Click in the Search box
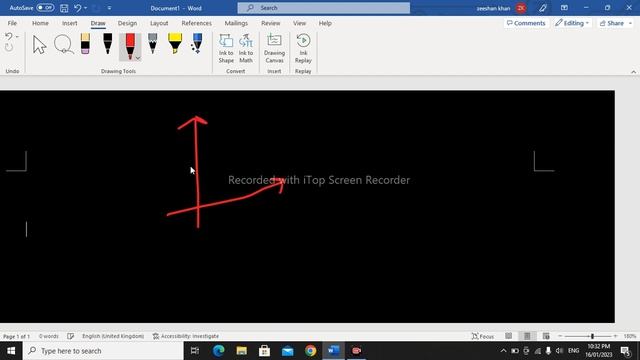The height and width of the screenshot is (360, 640). (x=324, y=8)
